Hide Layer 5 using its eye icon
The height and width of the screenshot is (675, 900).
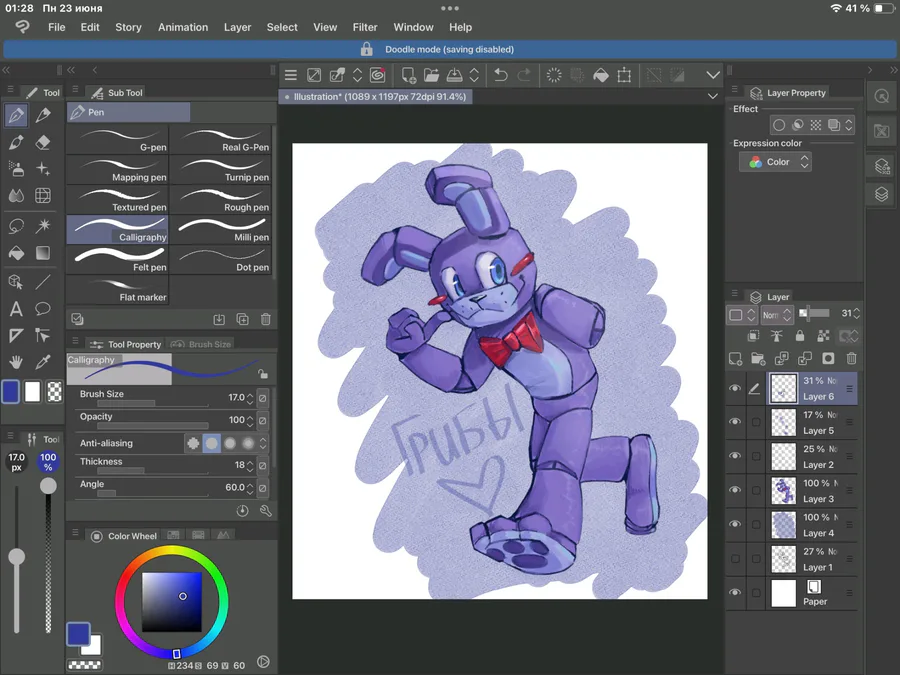point(735,422)
